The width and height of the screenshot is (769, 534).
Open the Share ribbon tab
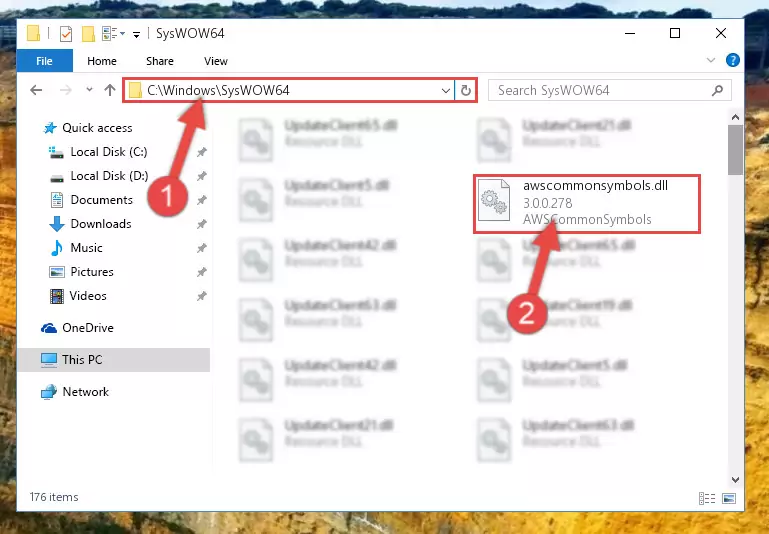(x=159, y=61)
